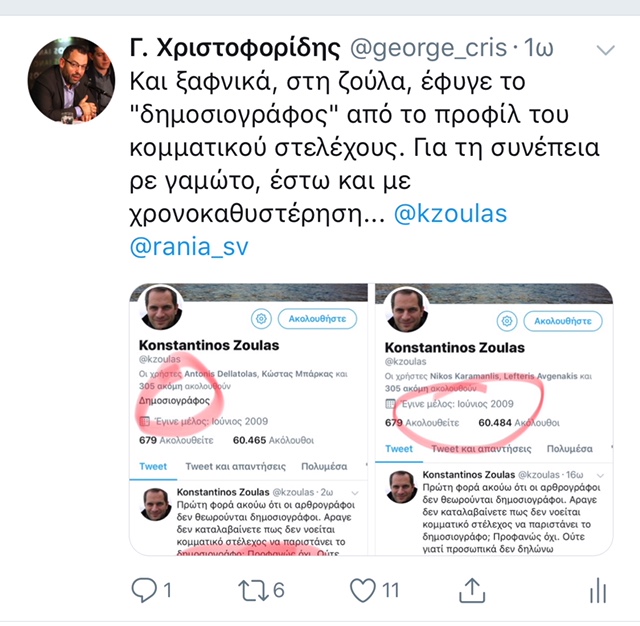Select right Πολυμέσα tab

click(569, 449)
